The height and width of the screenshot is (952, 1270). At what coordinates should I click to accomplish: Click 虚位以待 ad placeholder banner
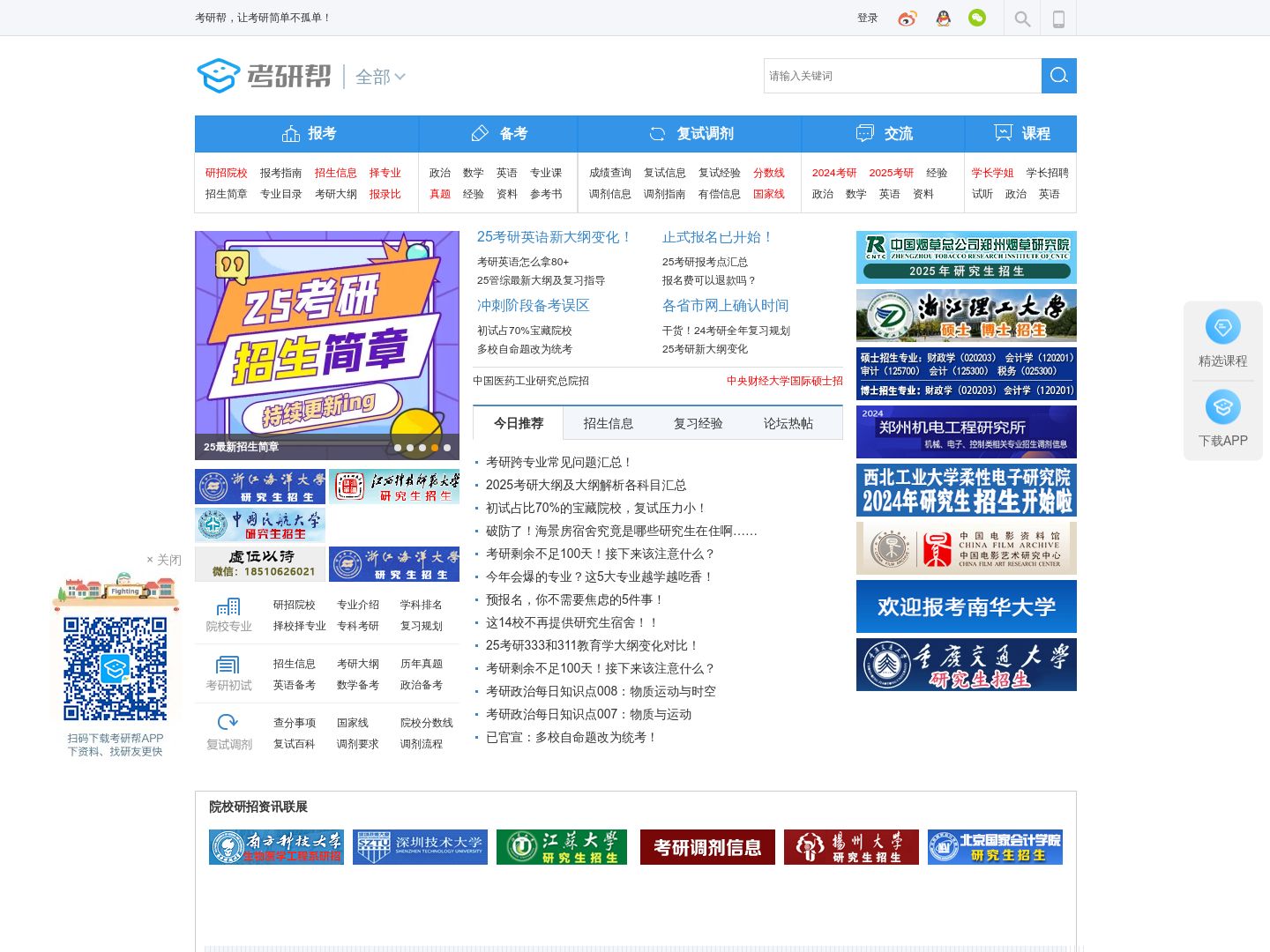point(260,564)
